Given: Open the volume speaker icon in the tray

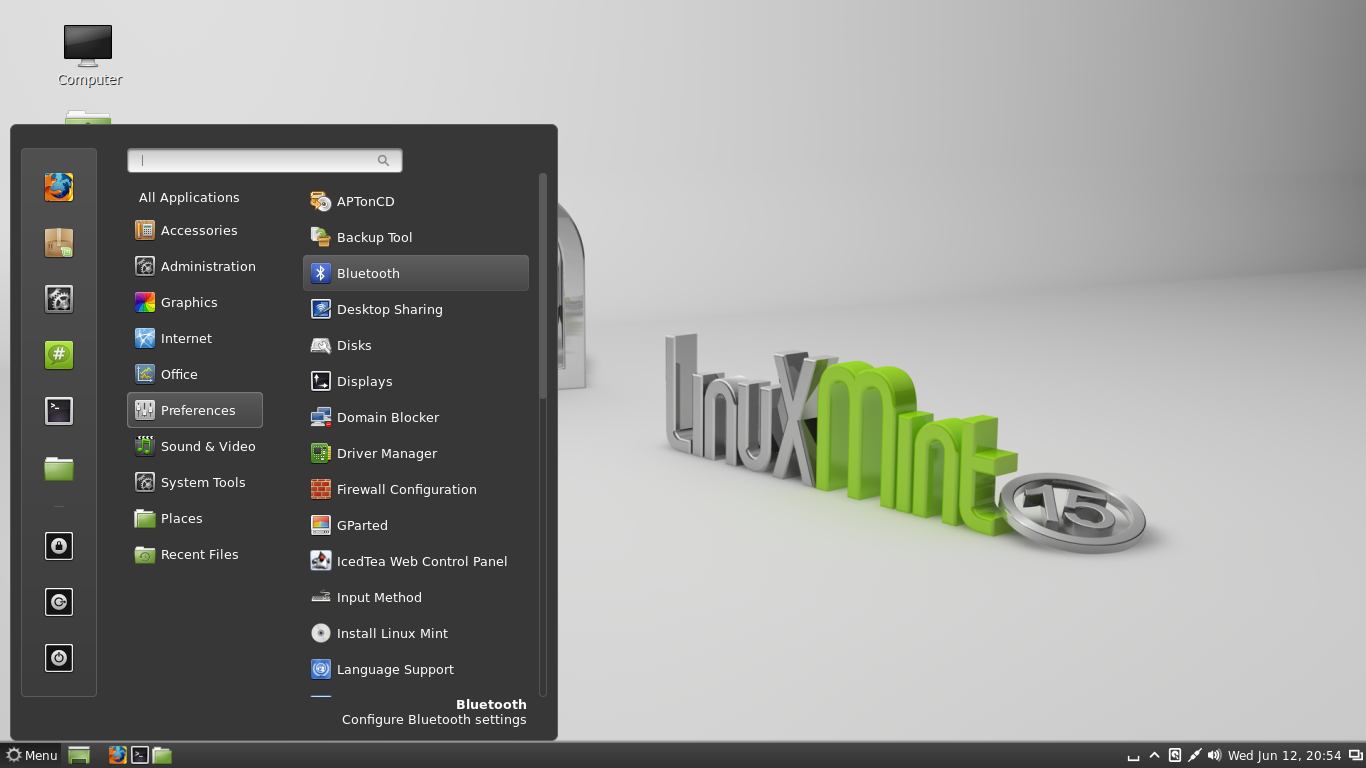Looking at the screenshot, I should pos(1215,755).
